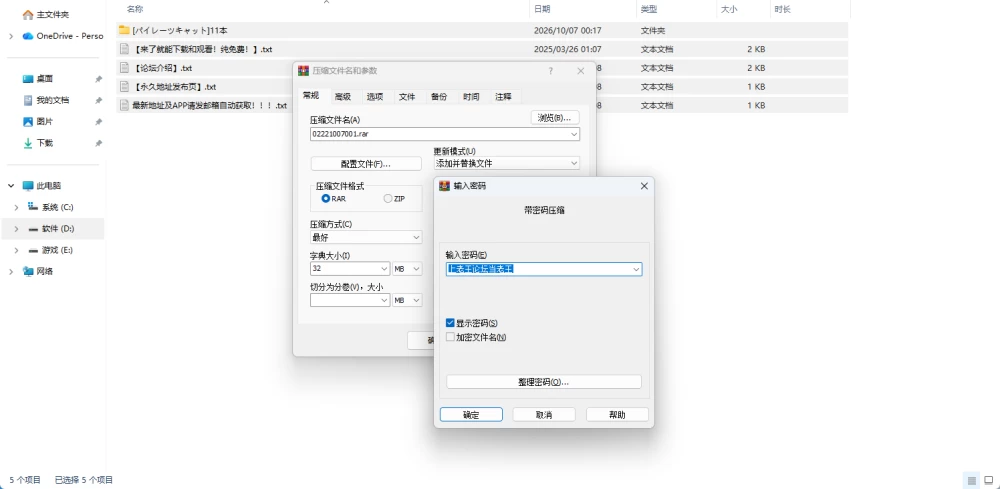Sort files by 日期 column header
Screen dimensions: 1000x489
542,9
